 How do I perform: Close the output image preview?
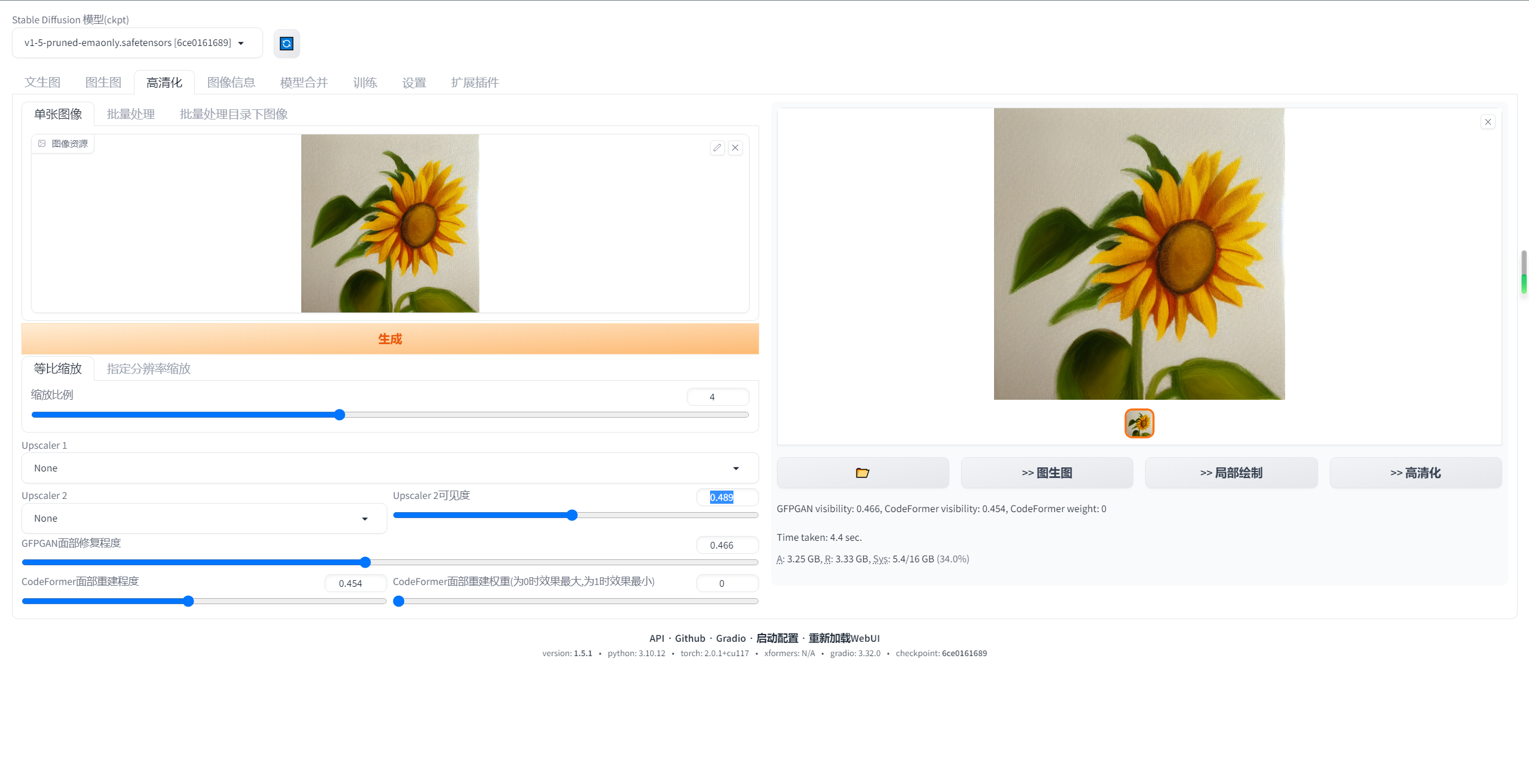[x=1488, y=122]
